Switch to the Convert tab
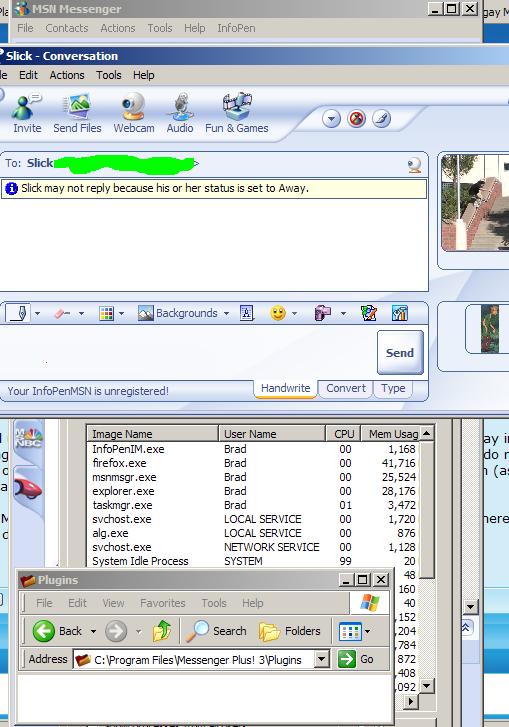This screenshot has height=727, width=509. (346, 389)
